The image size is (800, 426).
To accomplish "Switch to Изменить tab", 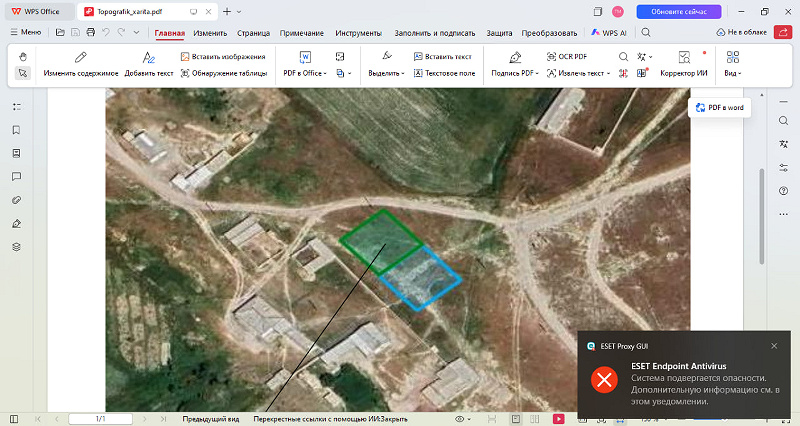I will coord(210,33).
